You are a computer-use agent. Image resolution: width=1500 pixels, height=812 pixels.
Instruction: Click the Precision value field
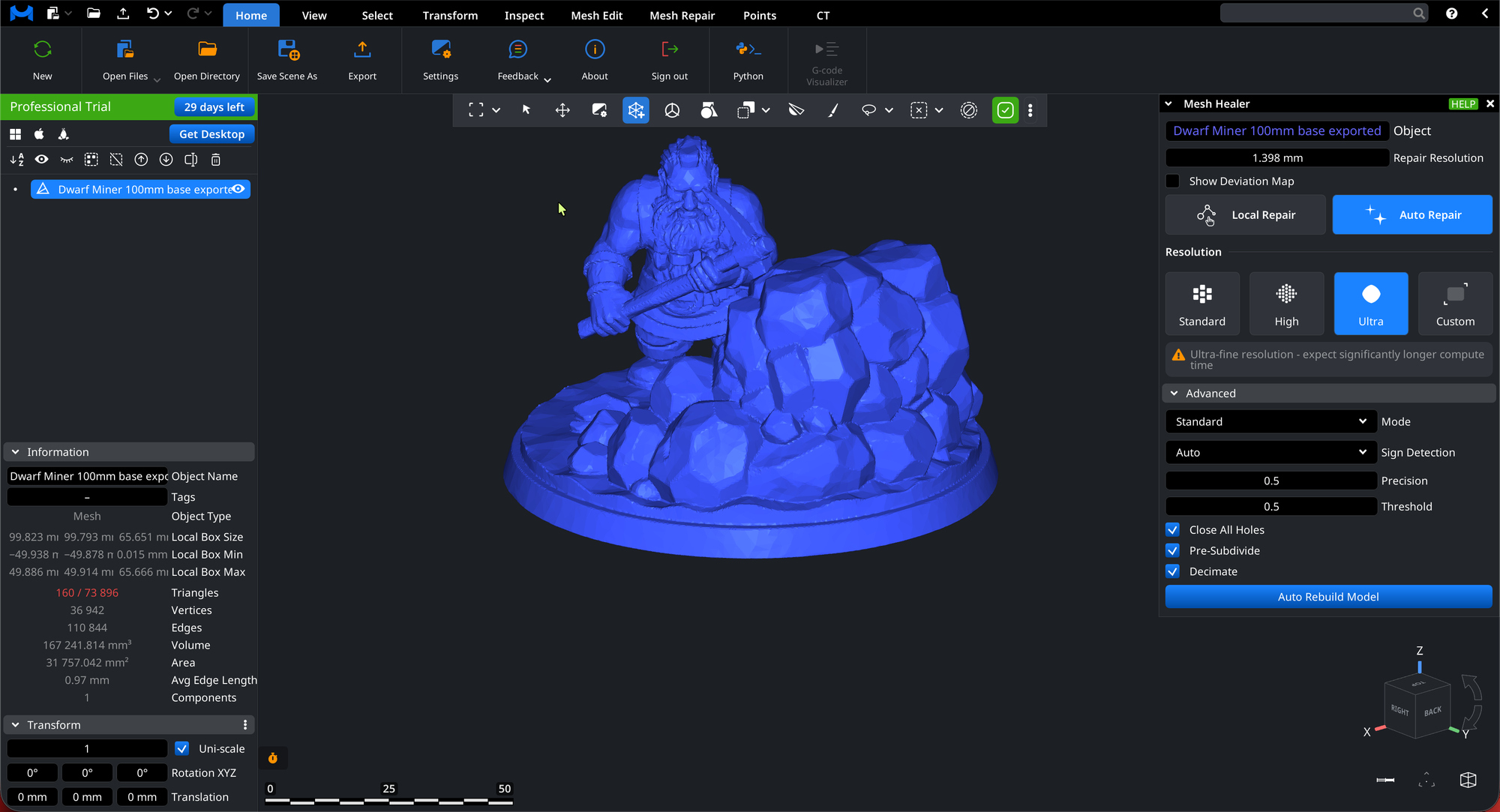coord(1270,481)
